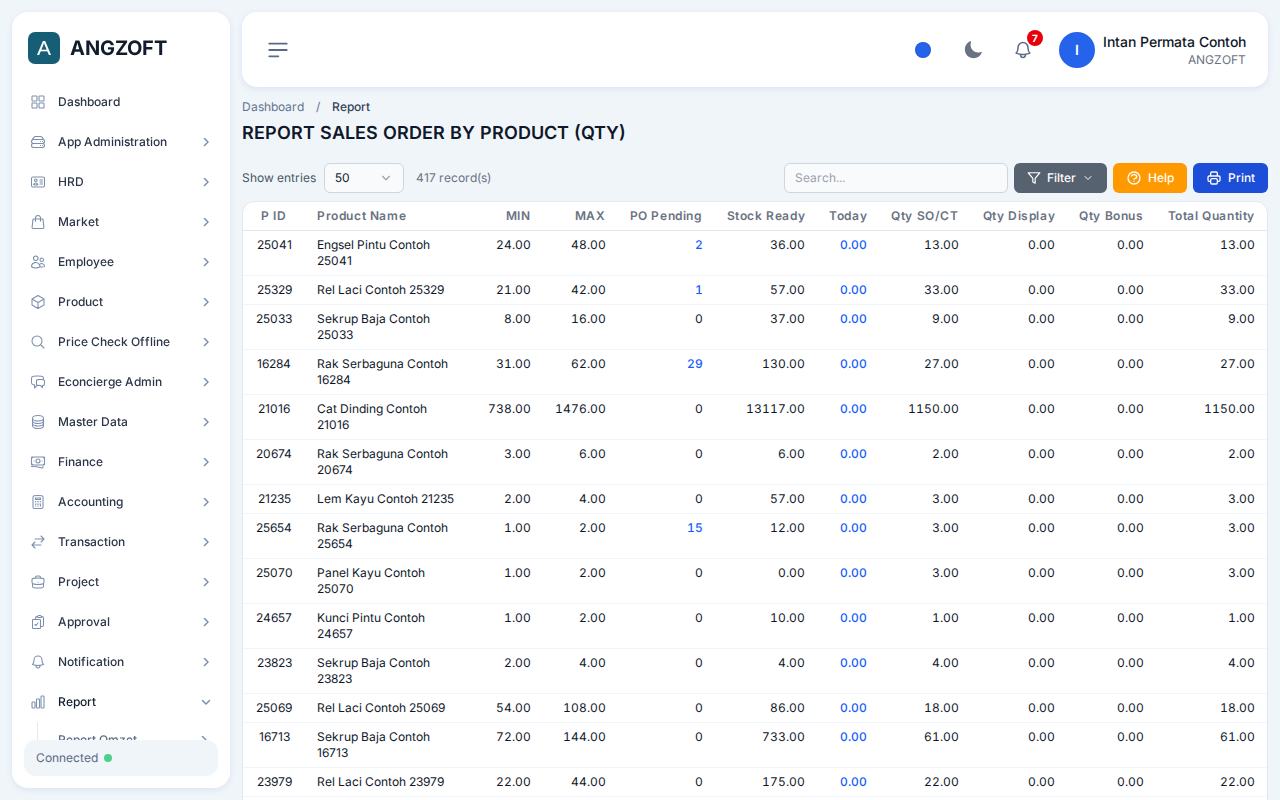This screenshot has height=800, width=1280.
Task: Open the Notification menu item
Action: click(x=121, y=662)
